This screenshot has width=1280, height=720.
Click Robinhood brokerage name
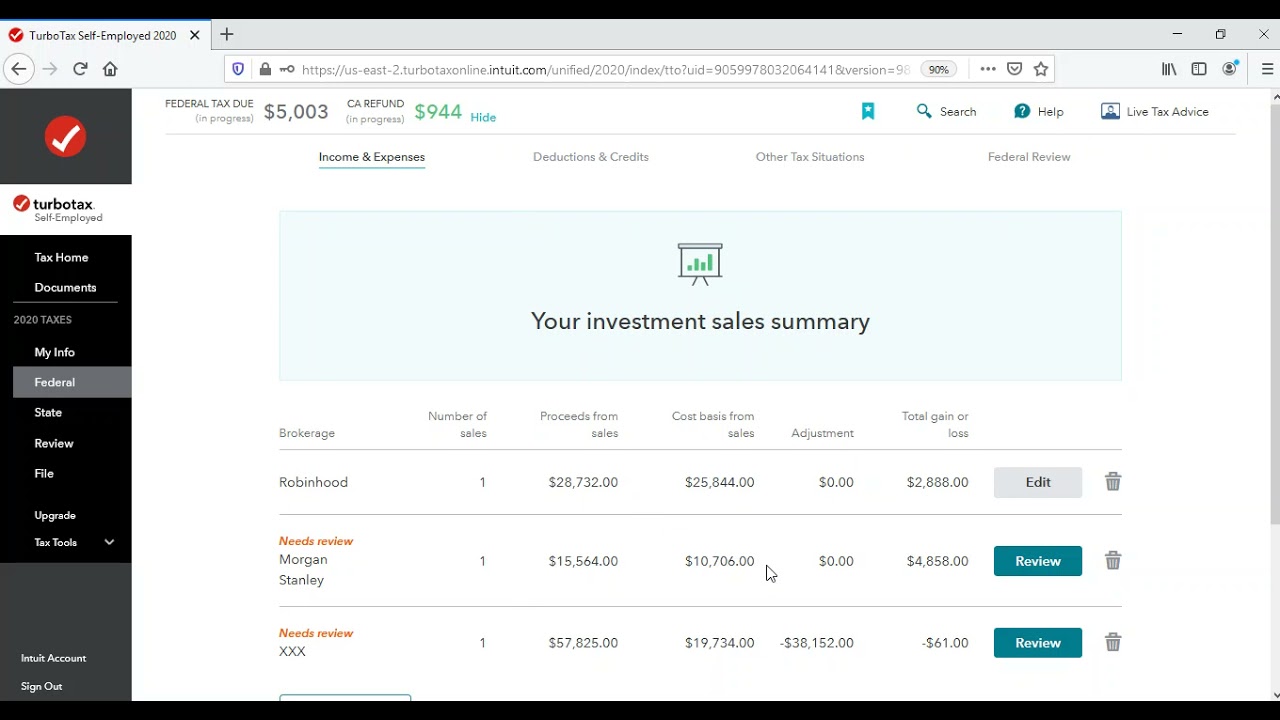coord(313,482)
